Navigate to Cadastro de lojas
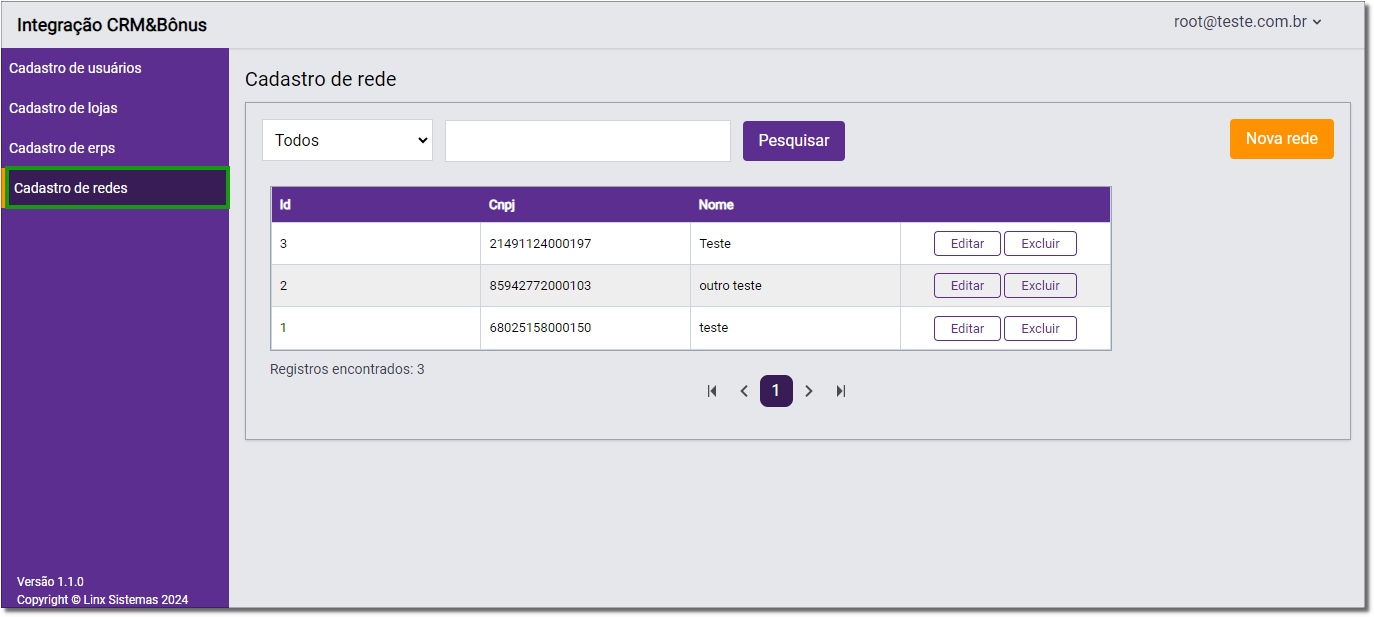Image resolution: width=1374 pixels, height=617 pixels. (63, 108)
